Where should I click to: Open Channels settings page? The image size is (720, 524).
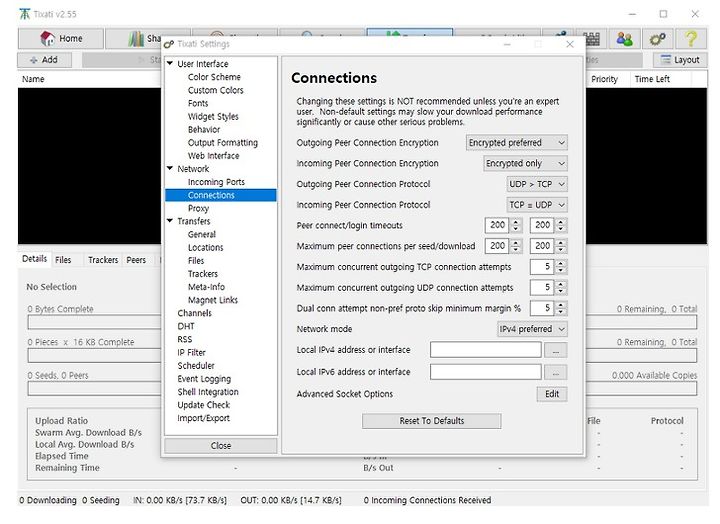pyautogui.click(x=195, y=313)
